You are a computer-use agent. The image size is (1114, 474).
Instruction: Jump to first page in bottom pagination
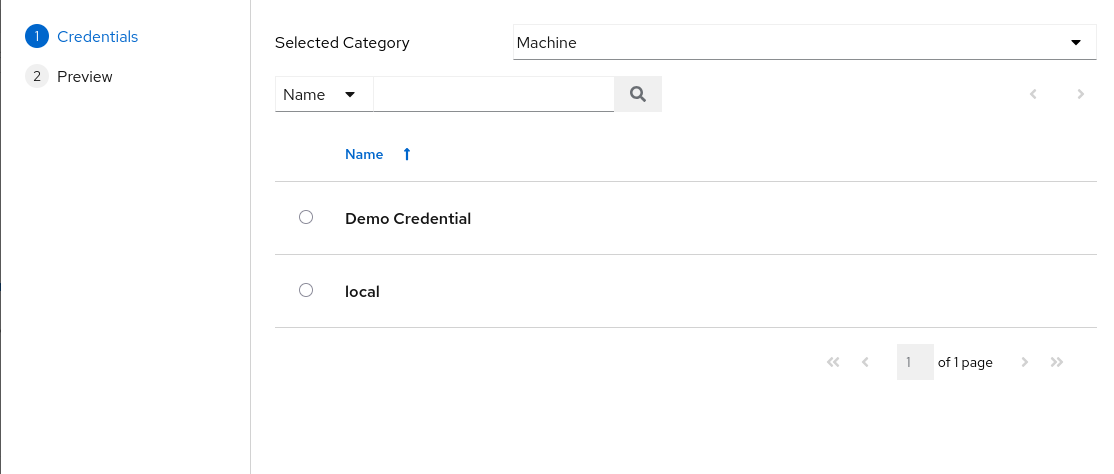click(833, 363)
